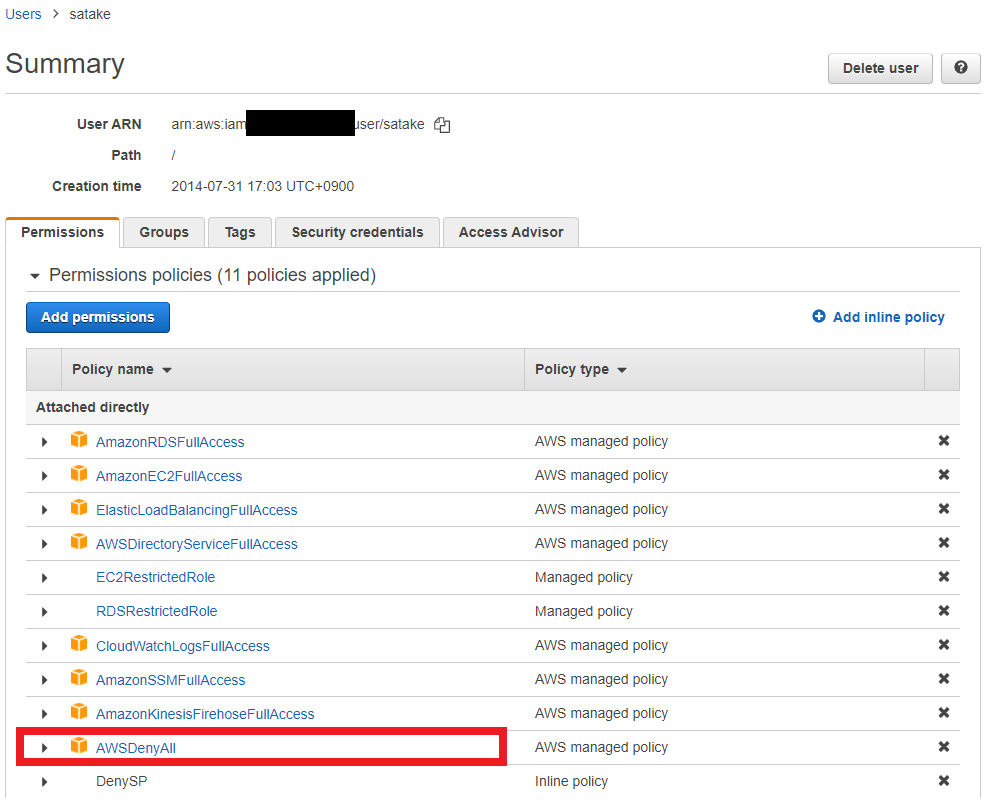Click the 'Inline policy' type cell
985x802 pixels.
[x=572, y=781]
